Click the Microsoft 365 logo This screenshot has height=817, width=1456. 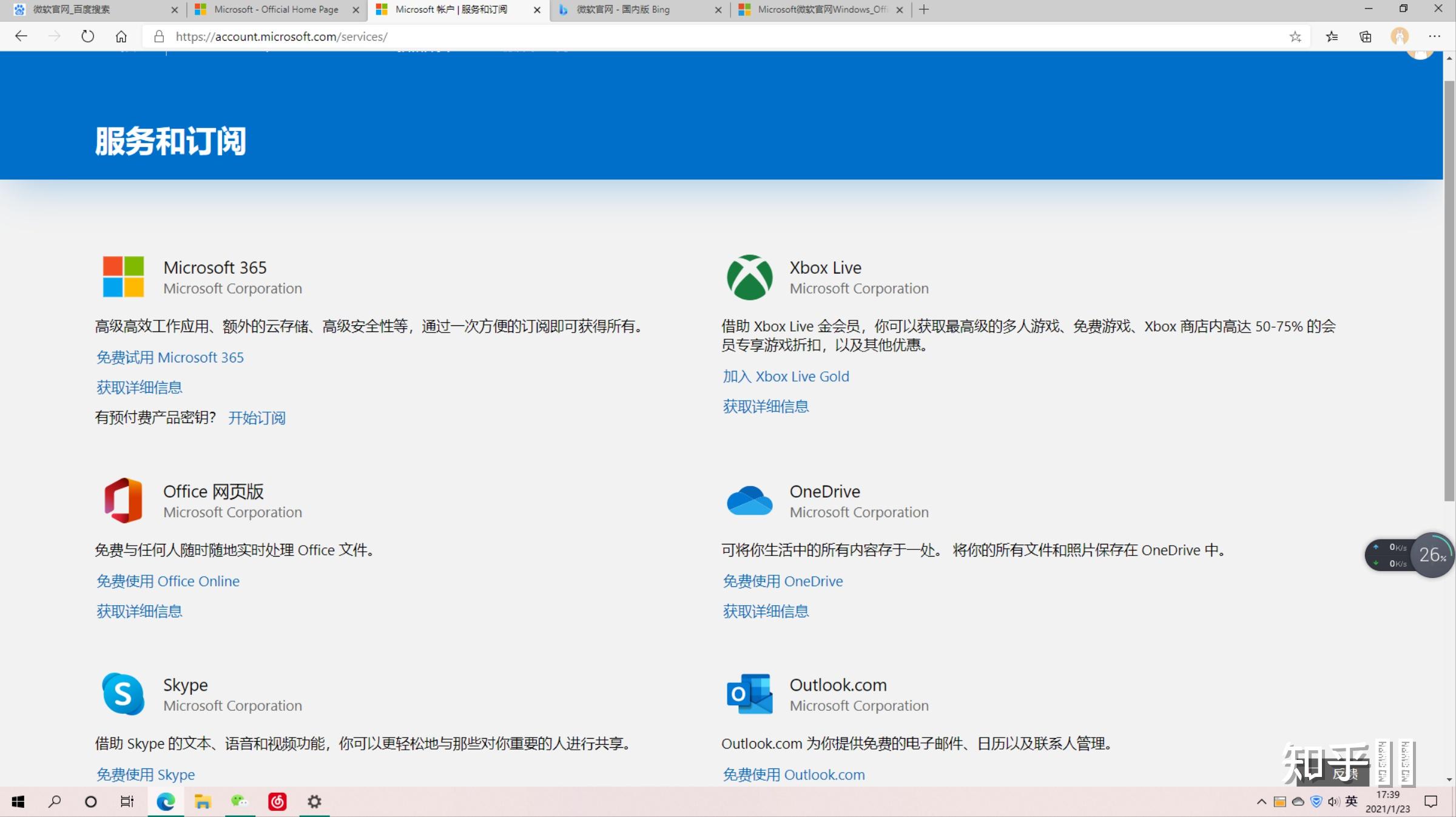123,276
